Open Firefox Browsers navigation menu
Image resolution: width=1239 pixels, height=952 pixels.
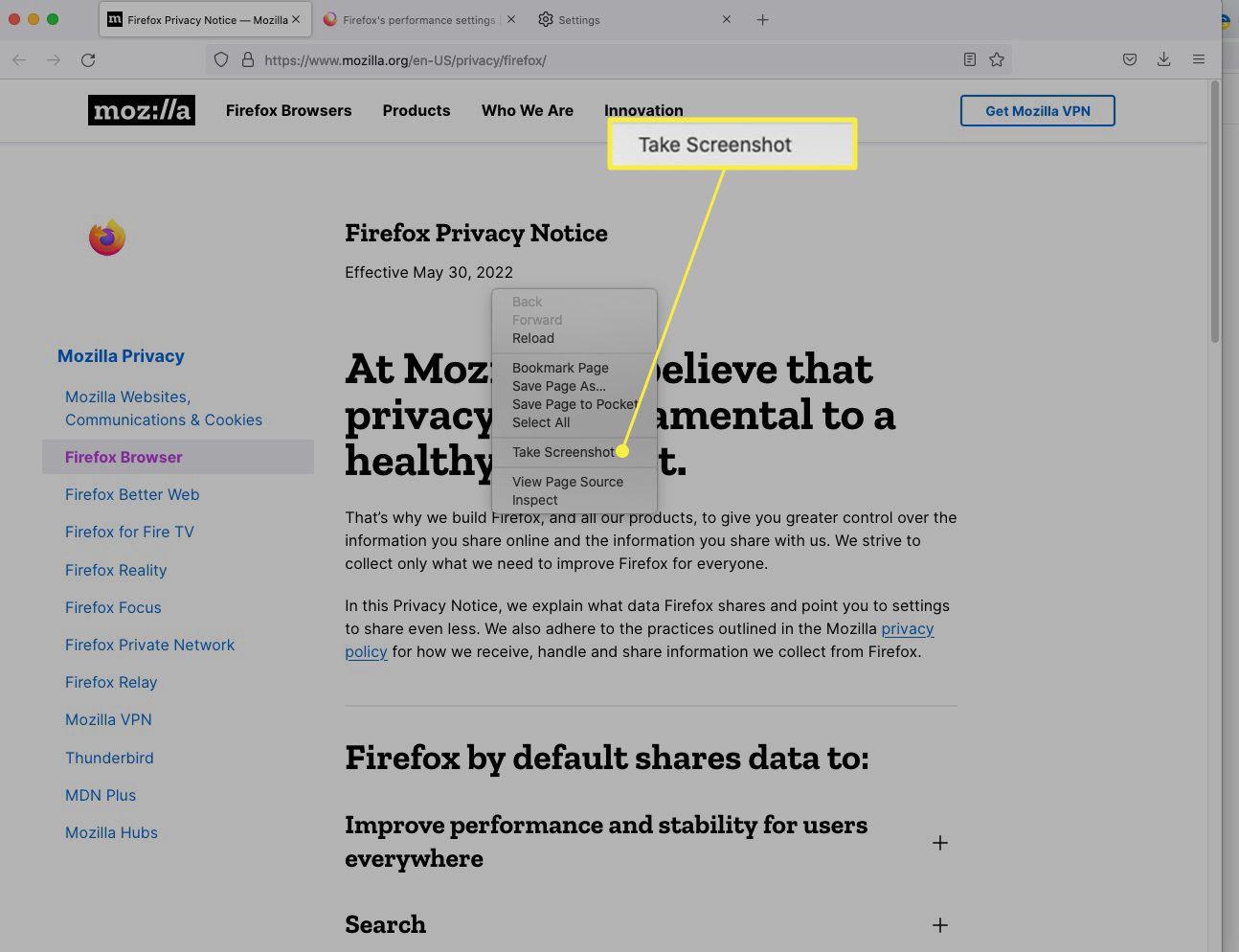(x=289, y=110)
